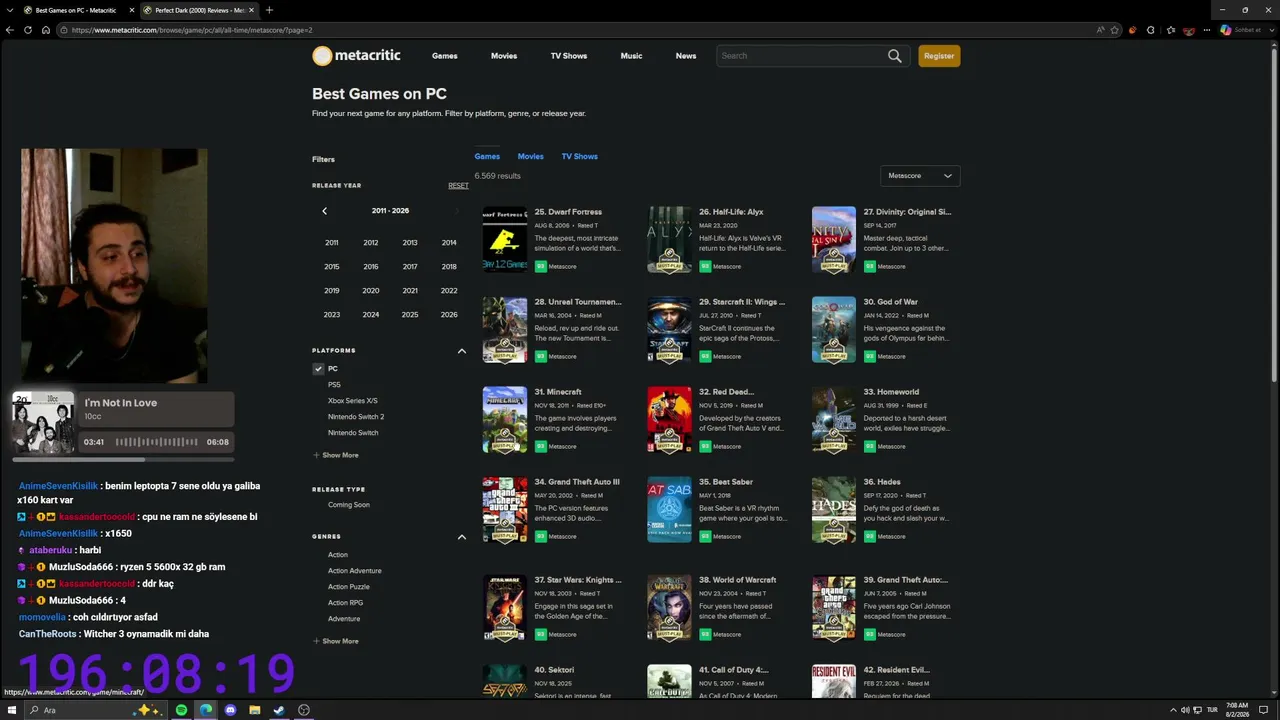Switch to the Movies results tab
The image size is (1280, 720).
click(x=531, y=157)
